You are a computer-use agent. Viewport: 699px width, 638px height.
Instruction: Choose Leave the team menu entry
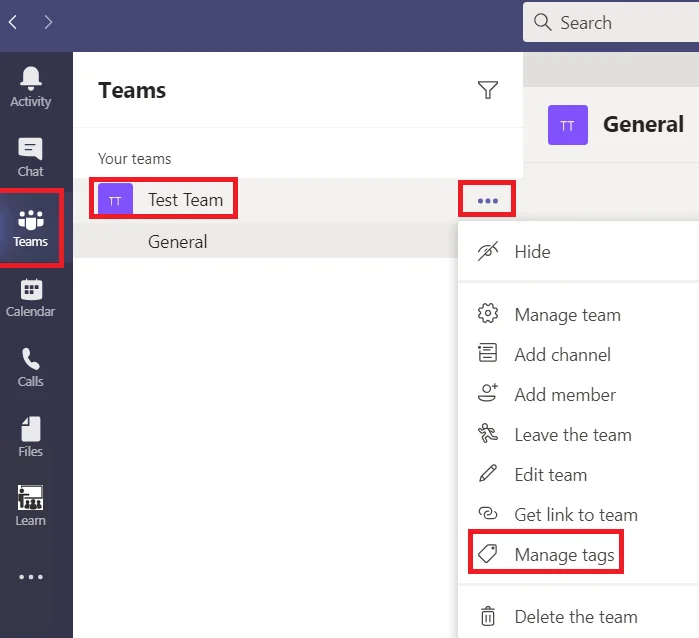(579, 435)
